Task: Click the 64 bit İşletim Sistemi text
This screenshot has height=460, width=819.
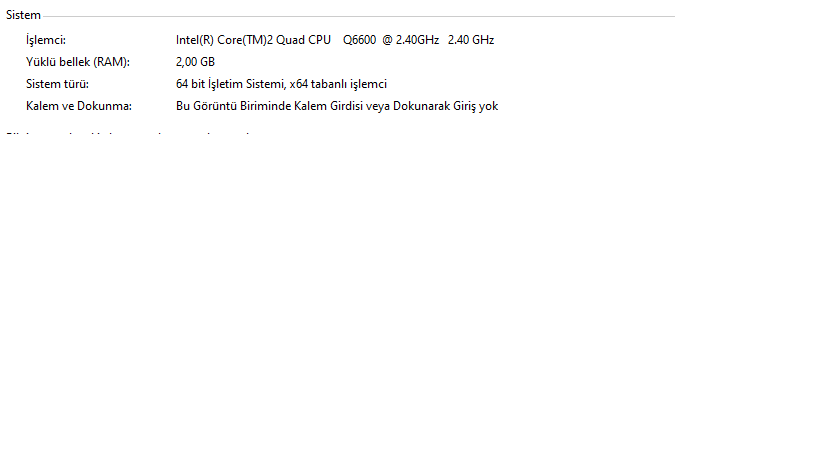Action: click(230, 84)
